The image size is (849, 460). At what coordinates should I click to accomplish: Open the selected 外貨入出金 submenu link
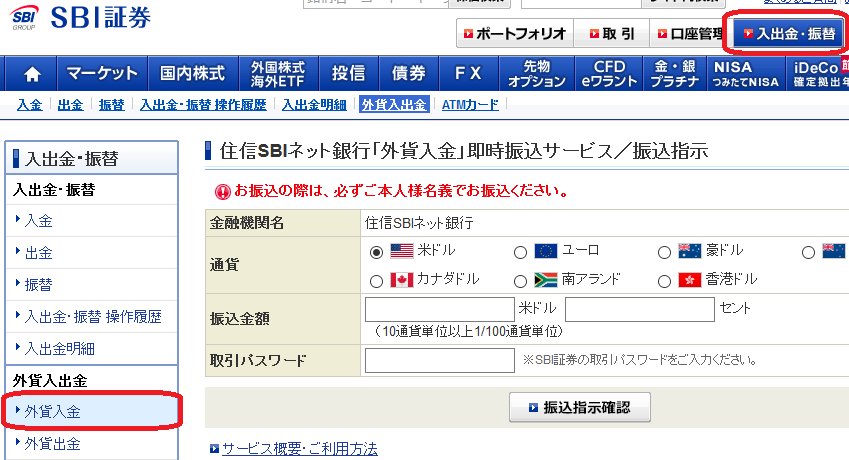[x=394, y=104]
